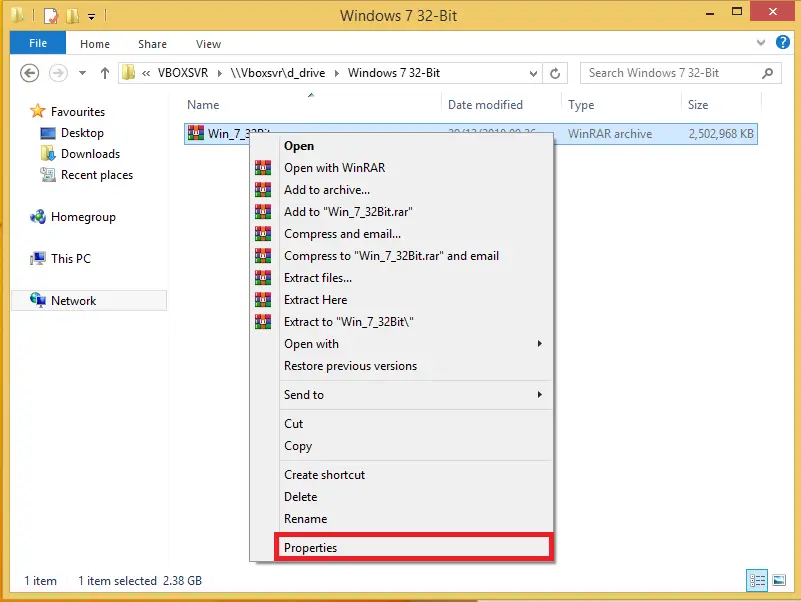
Task: Refresh the current folder view
Action: (555, 73)
